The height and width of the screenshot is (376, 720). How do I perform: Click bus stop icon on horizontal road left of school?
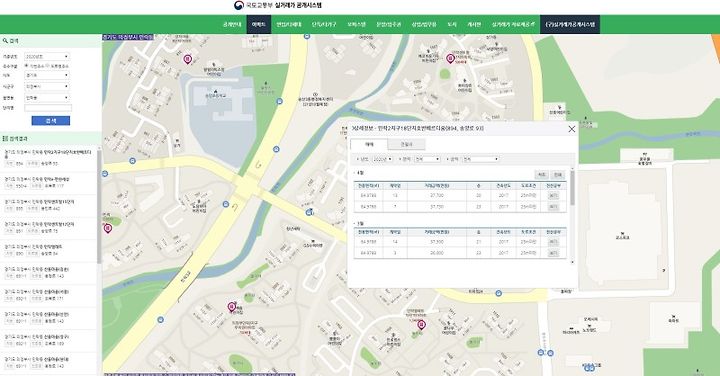coord(132,161)
